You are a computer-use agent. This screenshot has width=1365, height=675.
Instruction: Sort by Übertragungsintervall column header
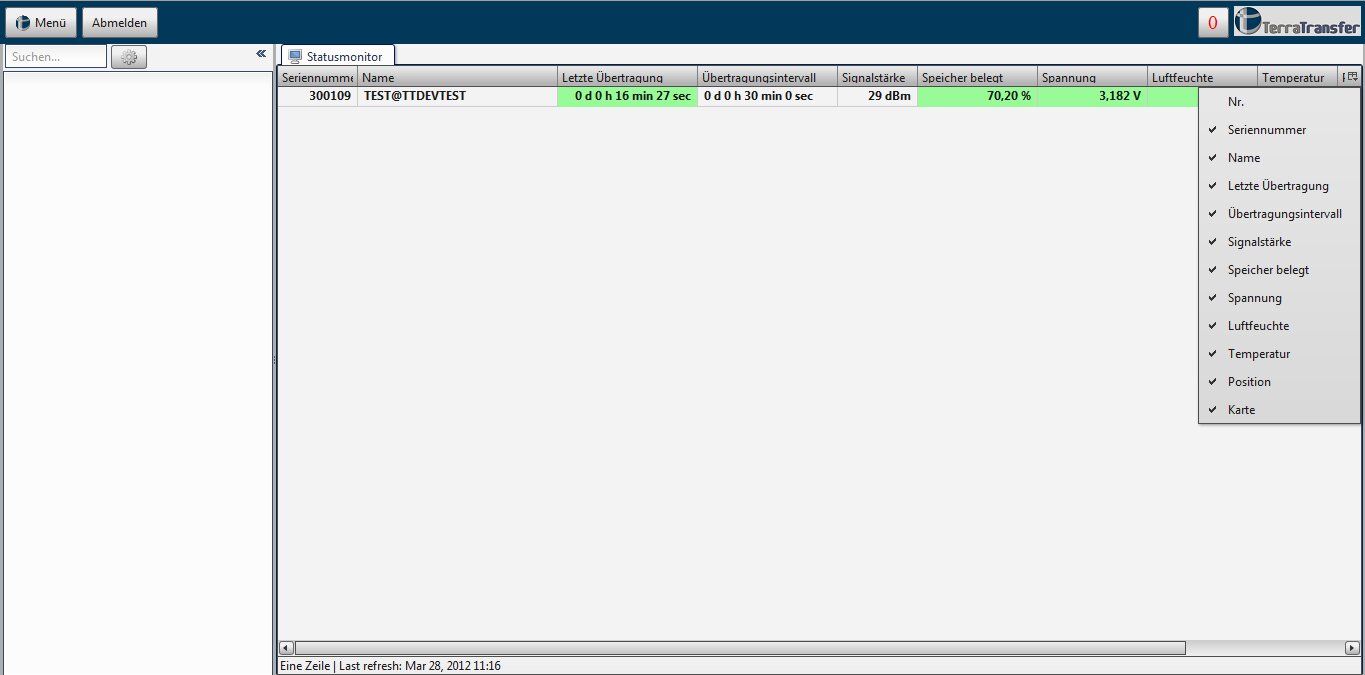(x=767, y=77)
